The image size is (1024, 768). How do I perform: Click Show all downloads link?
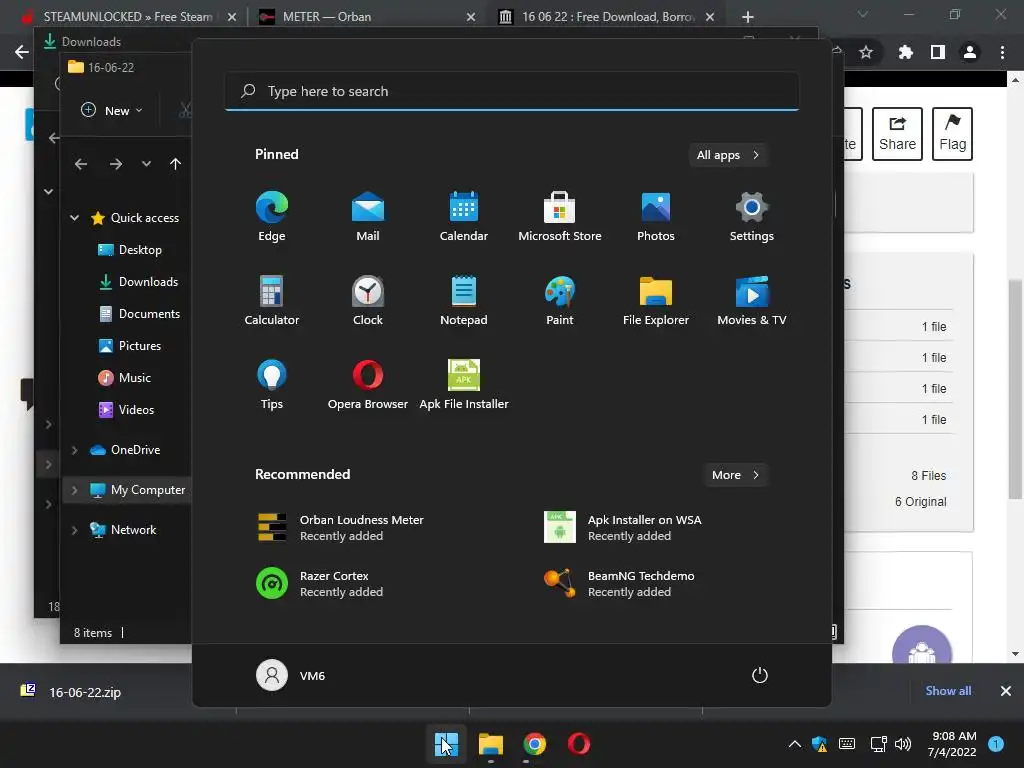point(948,691)
